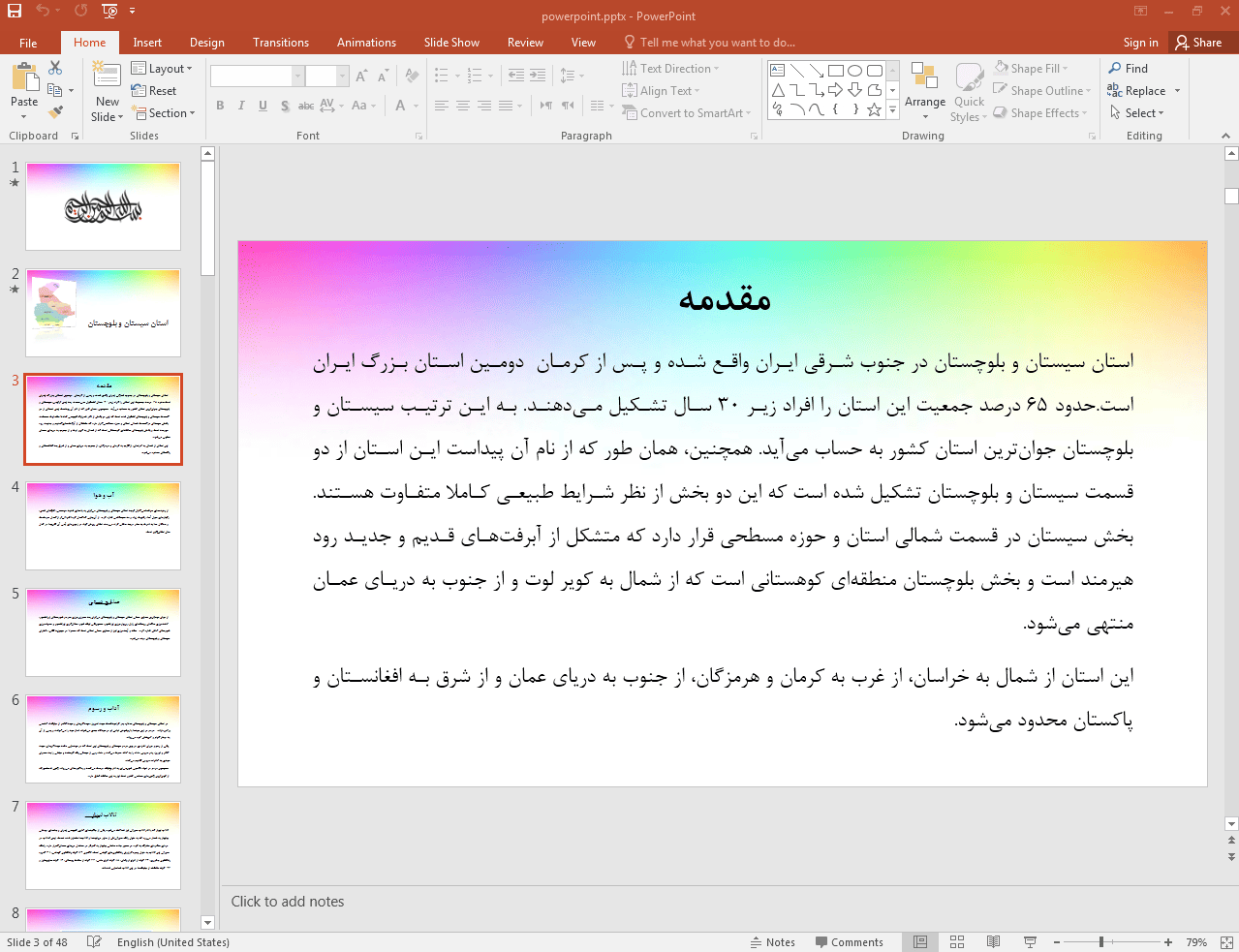Clear all formatting with the eraser icon

click(x=412, y=76)
